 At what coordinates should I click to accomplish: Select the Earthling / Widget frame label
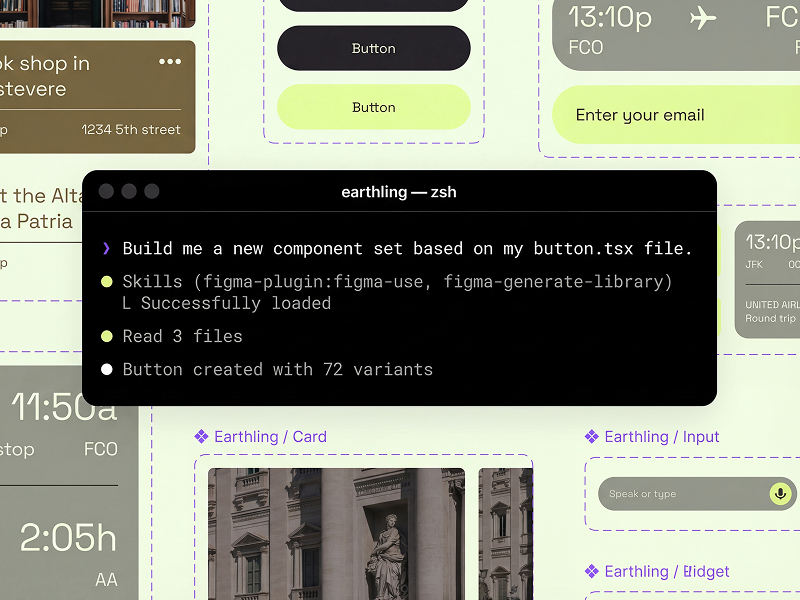pos(666,572)
